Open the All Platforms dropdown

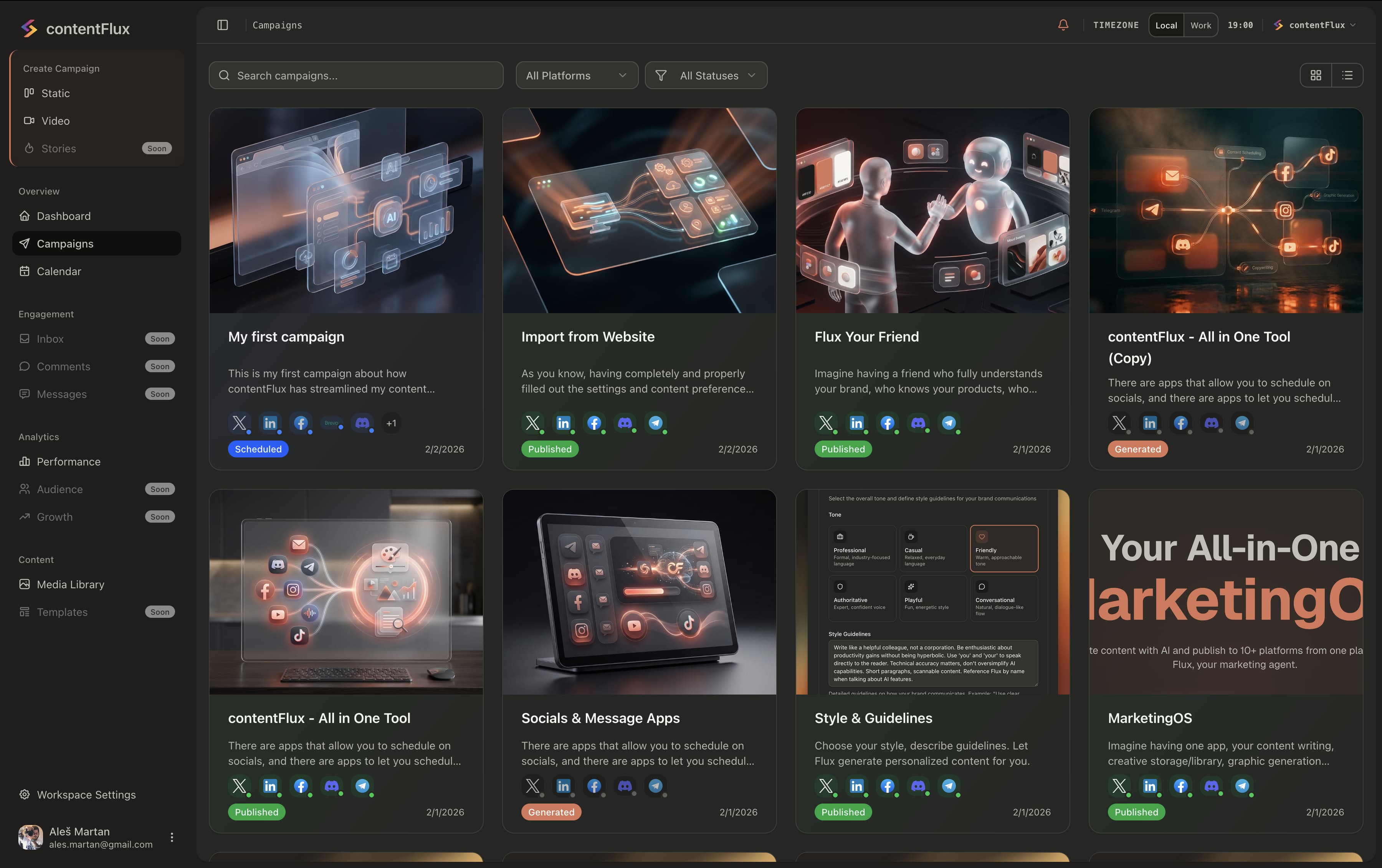pos(576,75)
